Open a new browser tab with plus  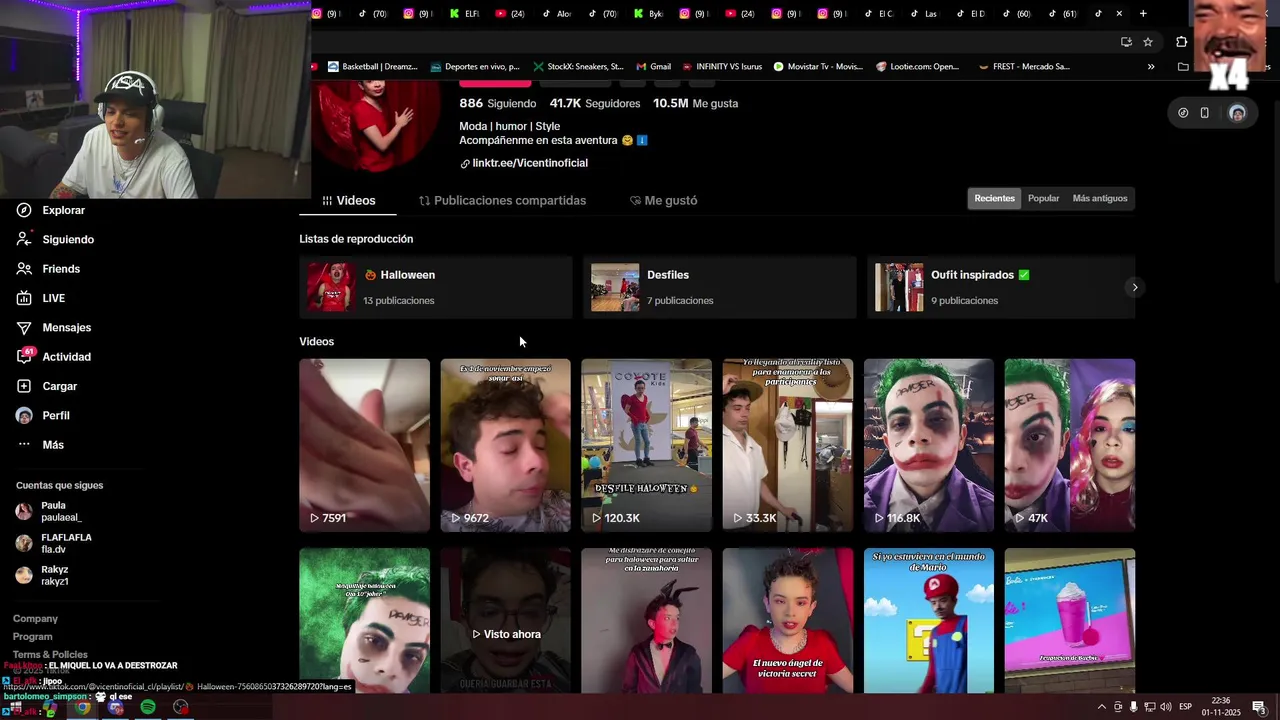[1143, 14]
